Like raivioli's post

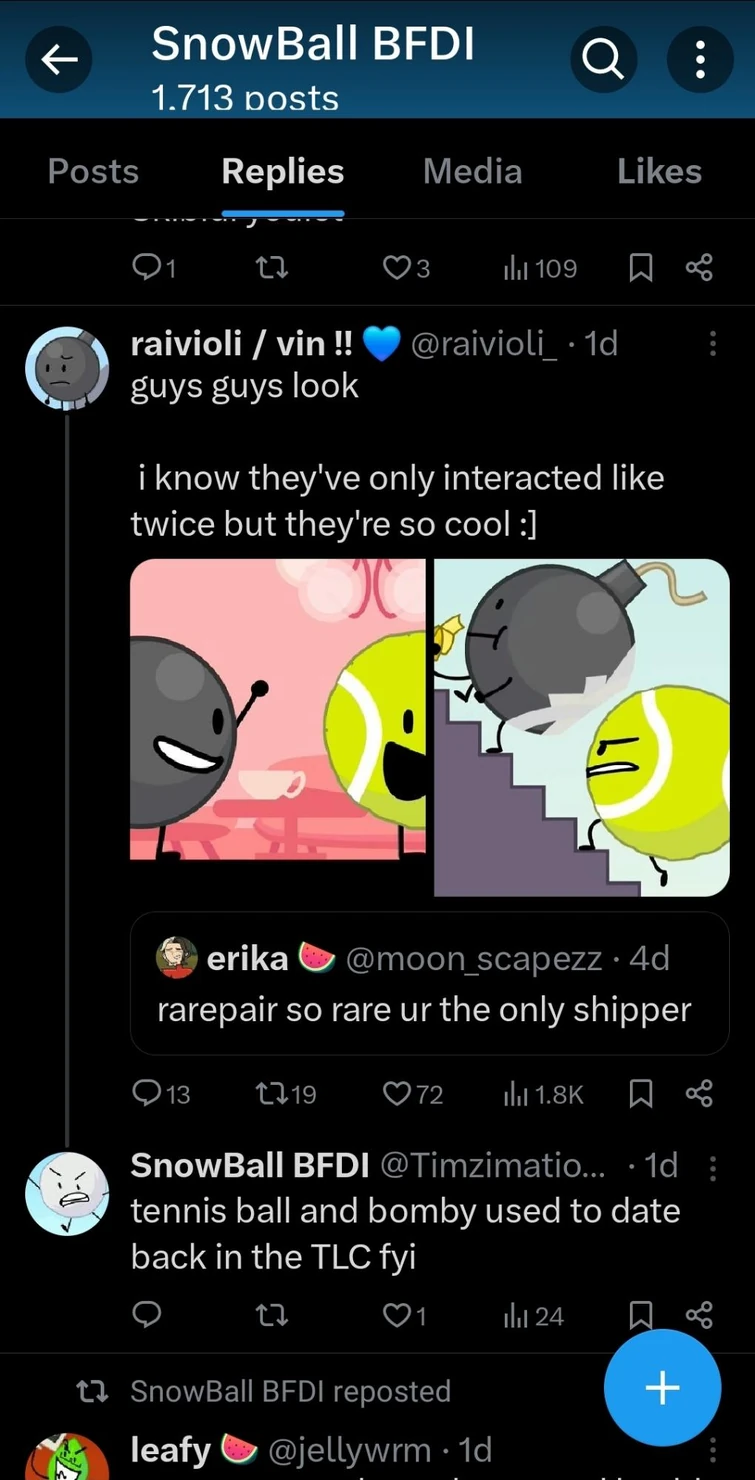[398, 1093]
